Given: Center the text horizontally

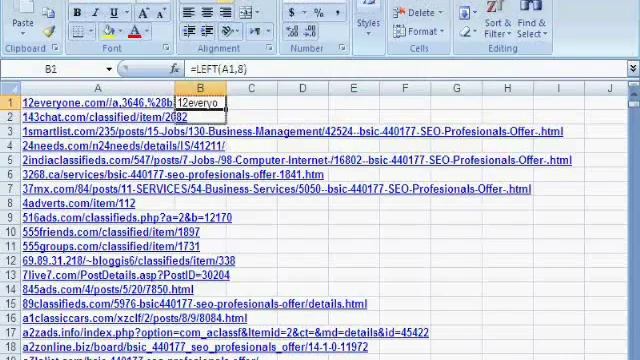Looking at the screenshot, I should click(207, 13).
